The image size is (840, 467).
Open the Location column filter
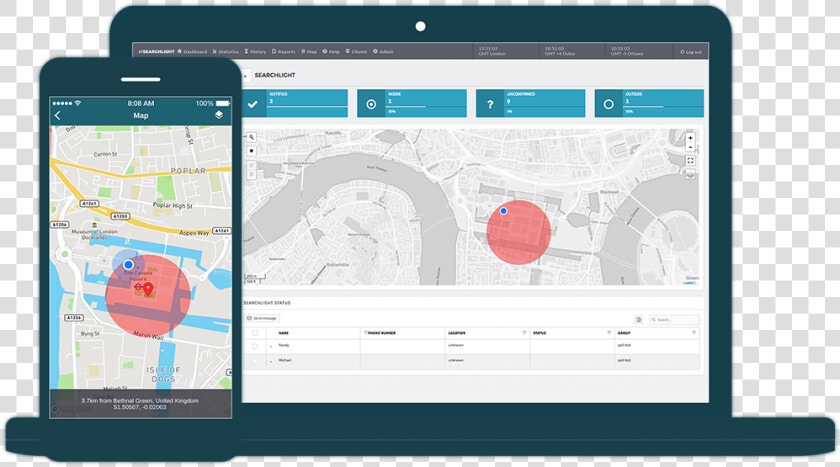click(524, 333)
